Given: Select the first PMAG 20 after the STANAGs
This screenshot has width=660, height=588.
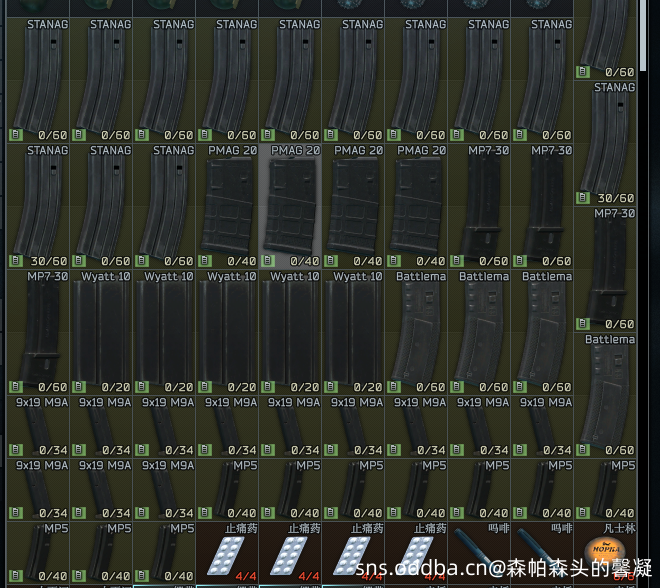Looking at the screenshot, I should (x=228, y=205).
